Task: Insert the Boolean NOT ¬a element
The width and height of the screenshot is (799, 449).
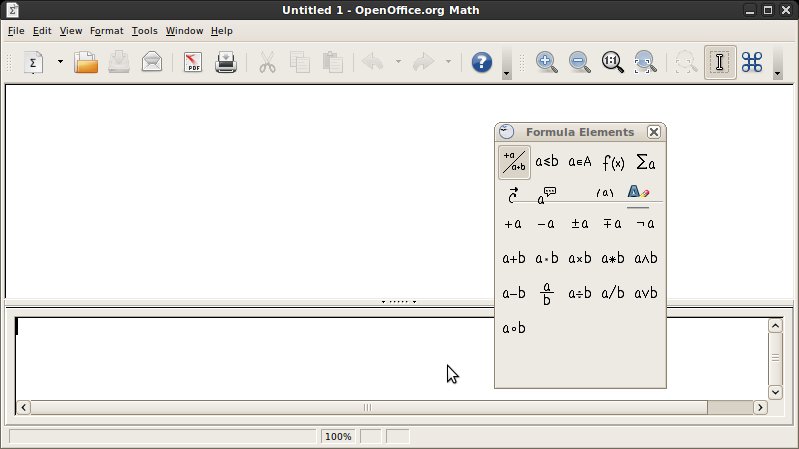Action: [x=646, y=224]
